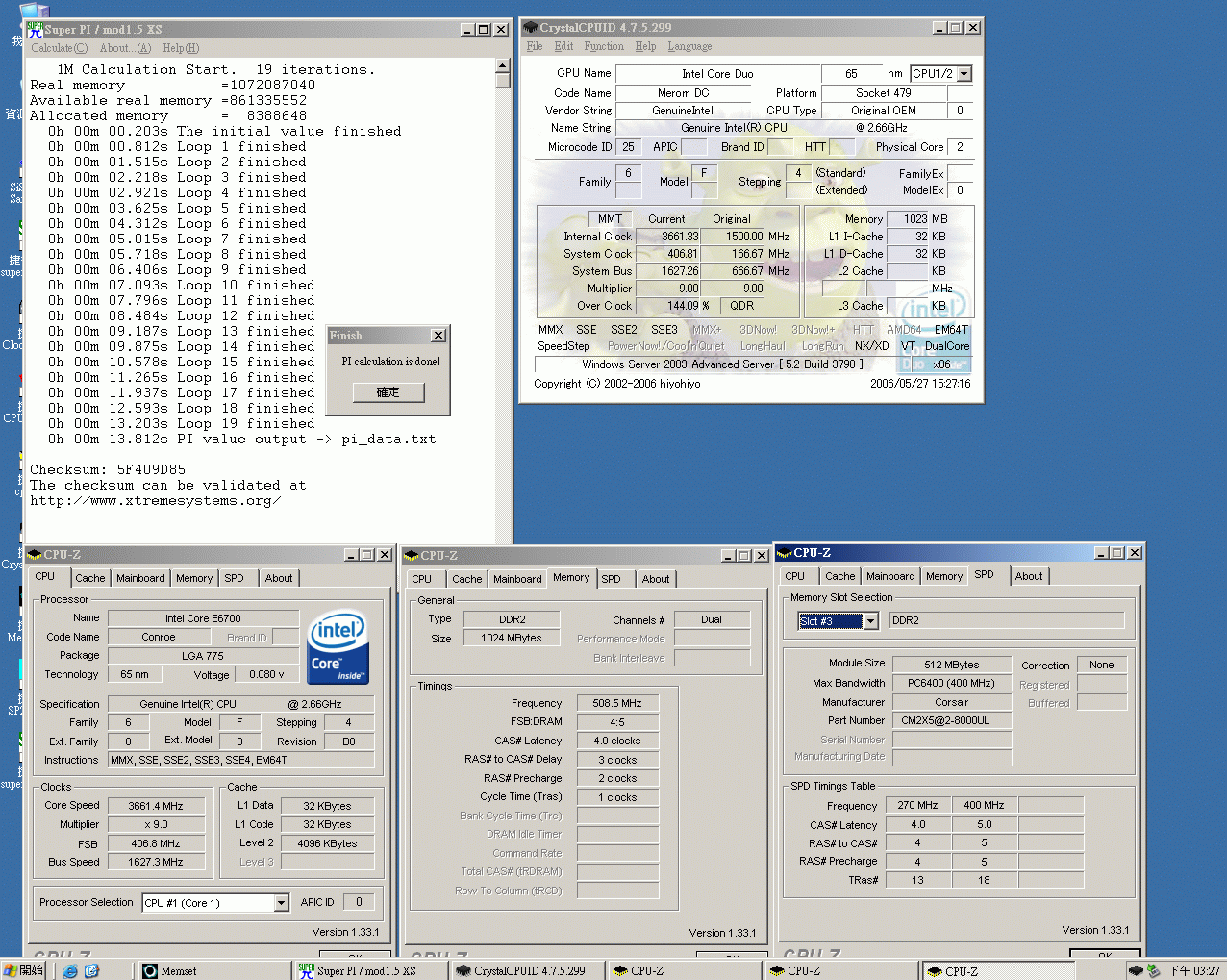Open the Calculate menu in Super PI
This screenshot has height=980, width=1227.
pos(59,48)
